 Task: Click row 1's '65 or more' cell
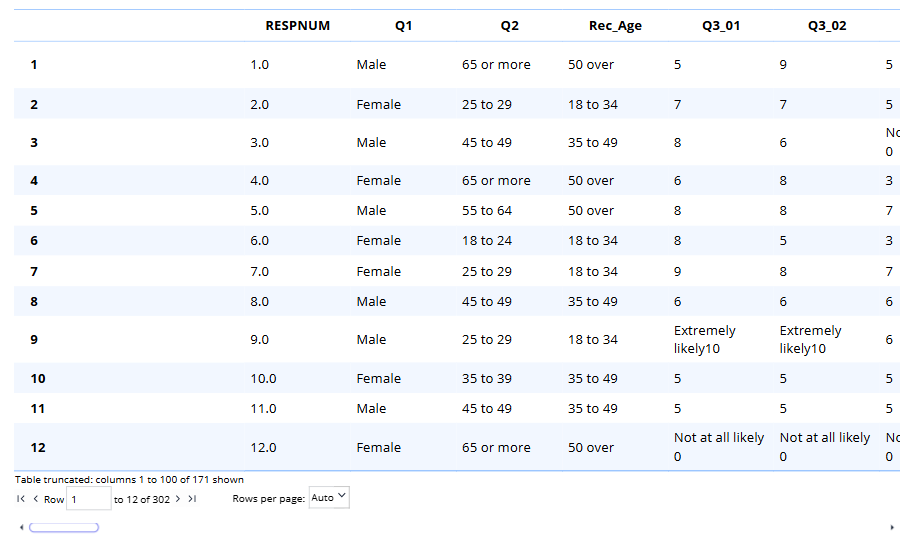click(x=496, y=65)
